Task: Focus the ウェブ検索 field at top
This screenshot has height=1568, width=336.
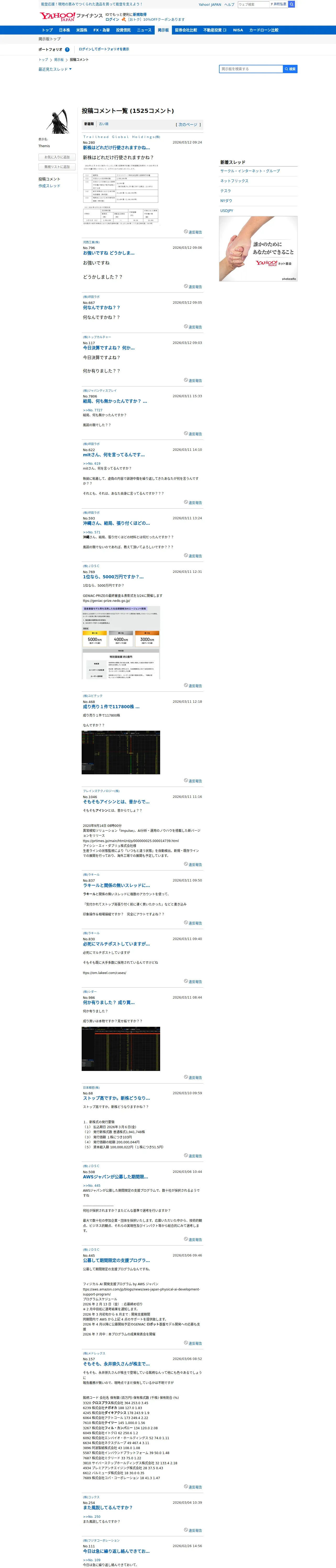Action: 253,4
